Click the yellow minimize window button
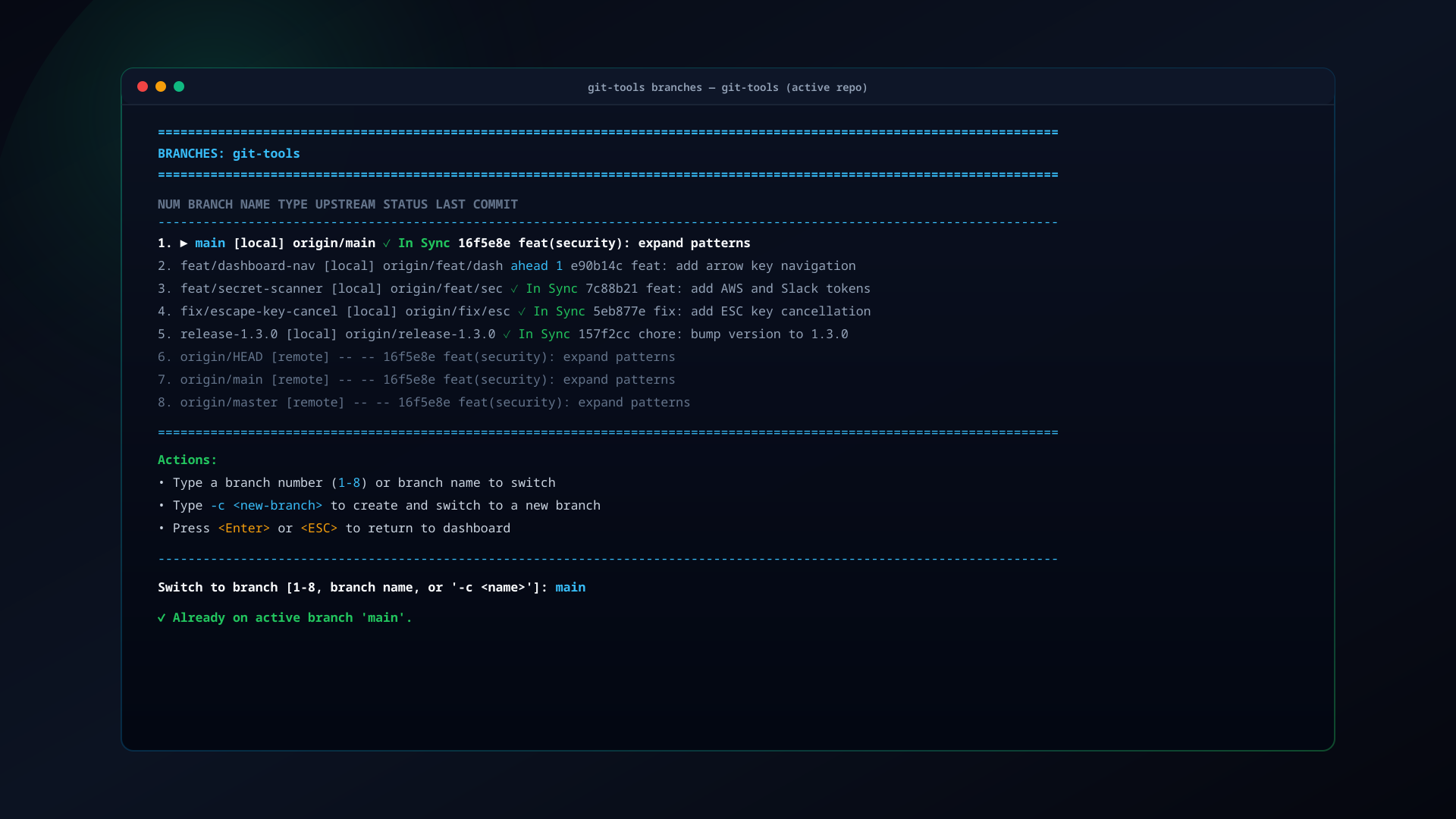 [161, 86]
